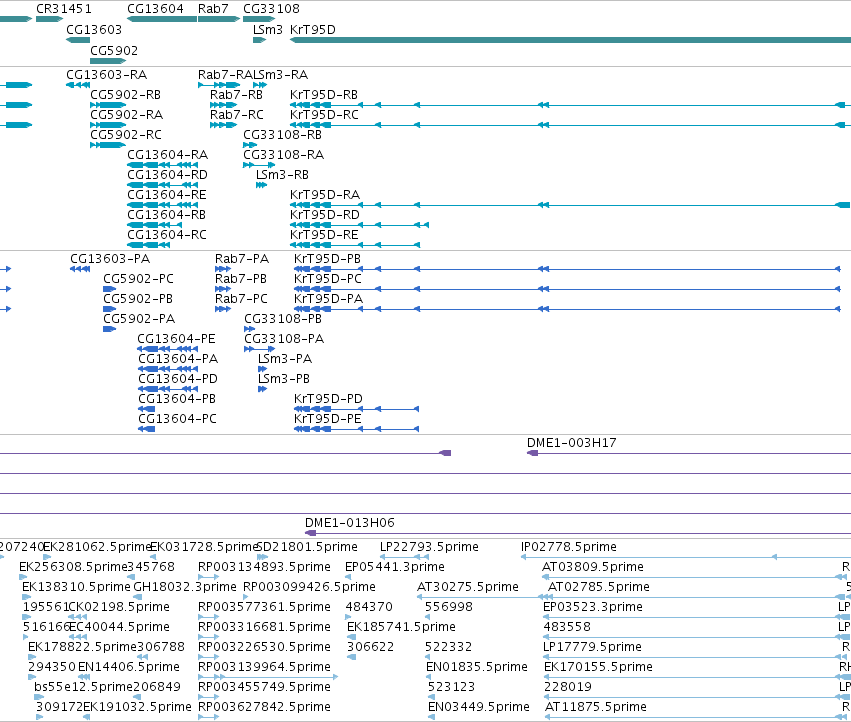Image resolution: width=851 pixels, height=722 pixels.
Task: Select transcript Rab7-RB
Action: coord(236,94)
